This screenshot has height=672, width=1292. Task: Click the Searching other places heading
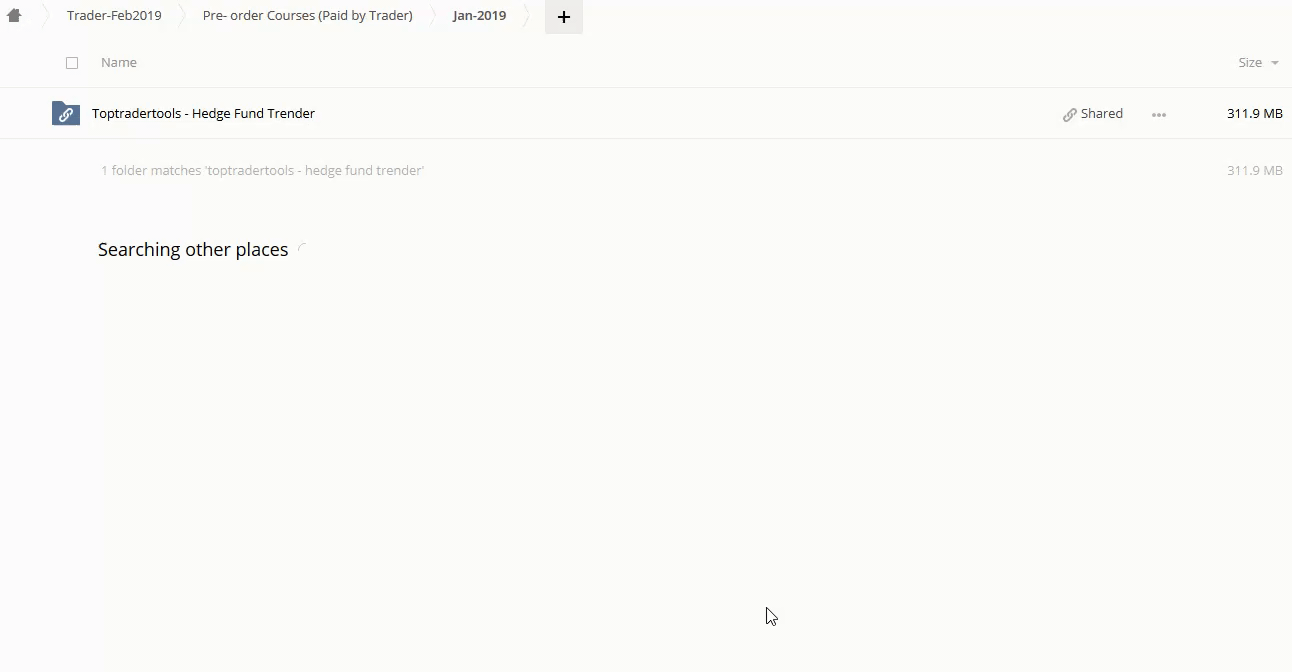[x=193, y=250]
